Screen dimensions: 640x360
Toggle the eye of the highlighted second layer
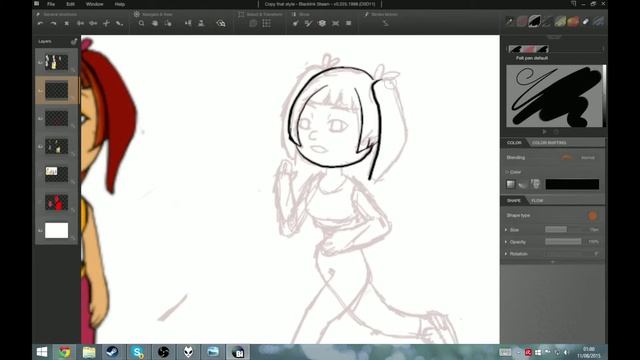[x=40, y=91]
